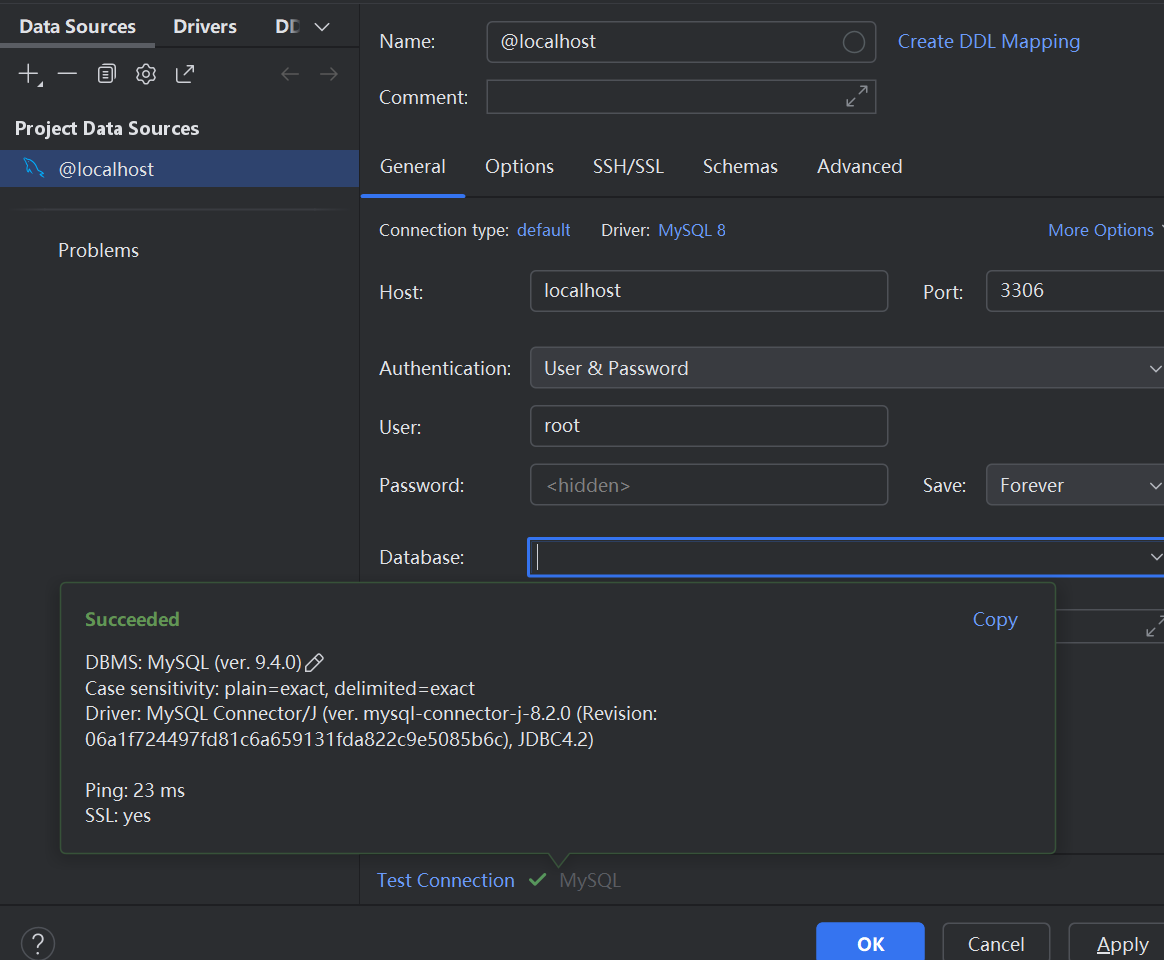The height and width of the screenshot is (960, 1164).
Task: Click Copy in the Succeeded popup
Action: (994, 619)
